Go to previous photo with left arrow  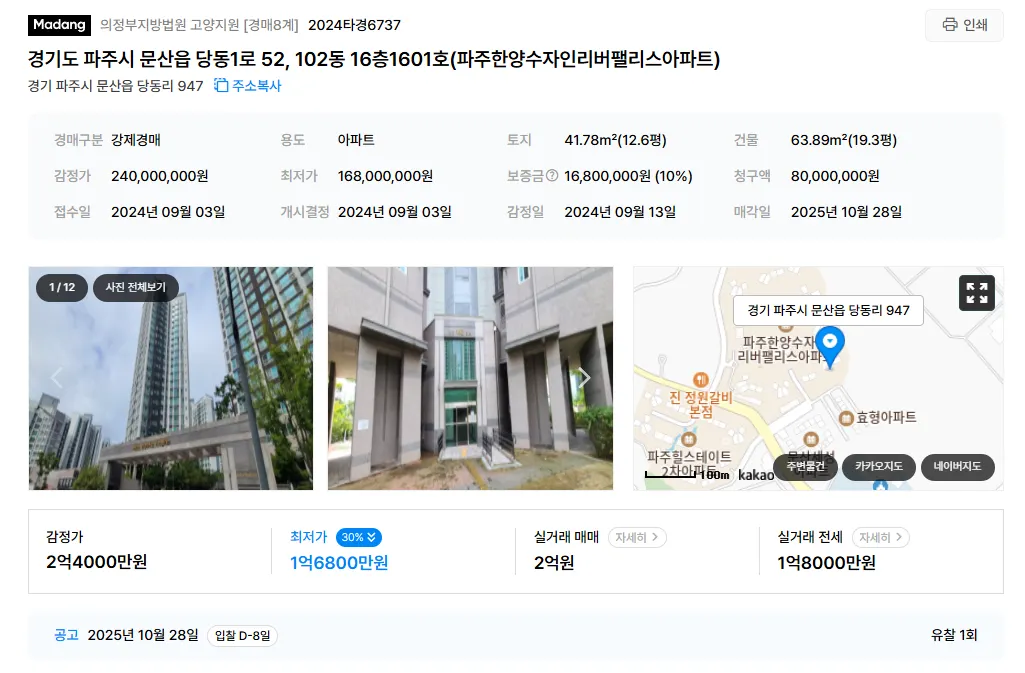click(57, 377)
